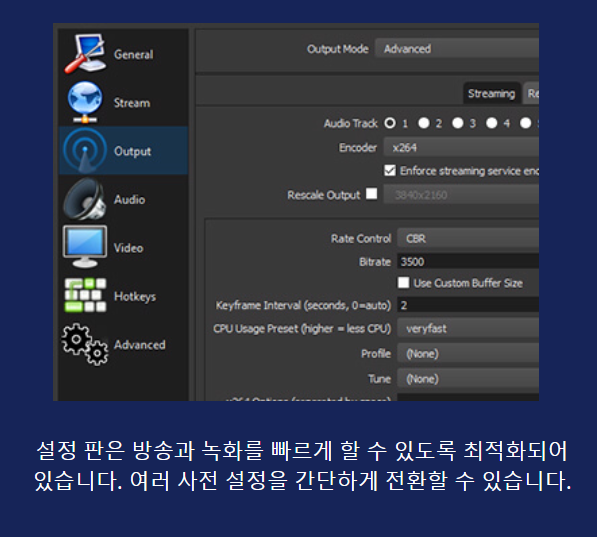Click the Rate Control label text
The image size is (597, 537).
pyautogui.click(x=361, y=238)
